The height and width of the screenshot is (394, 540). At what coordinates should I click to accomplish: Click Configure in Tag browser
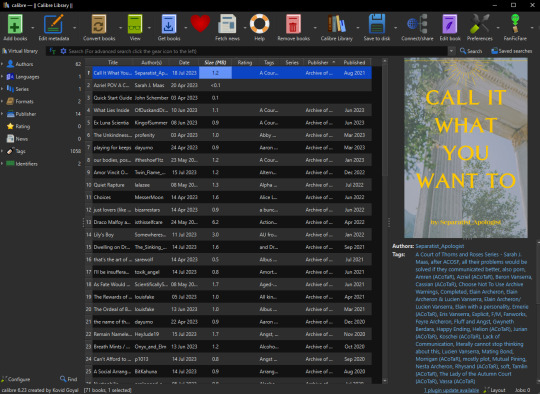[x=16, y=379]
